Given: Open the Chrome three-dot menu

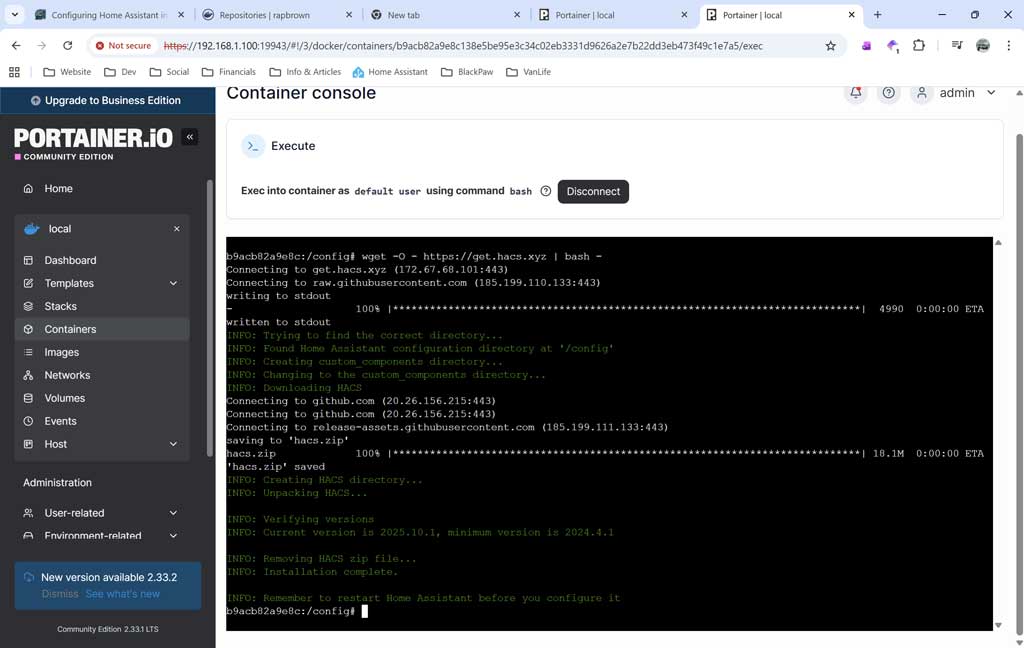Looking at the screenshot, I should tap(1008, 45).
